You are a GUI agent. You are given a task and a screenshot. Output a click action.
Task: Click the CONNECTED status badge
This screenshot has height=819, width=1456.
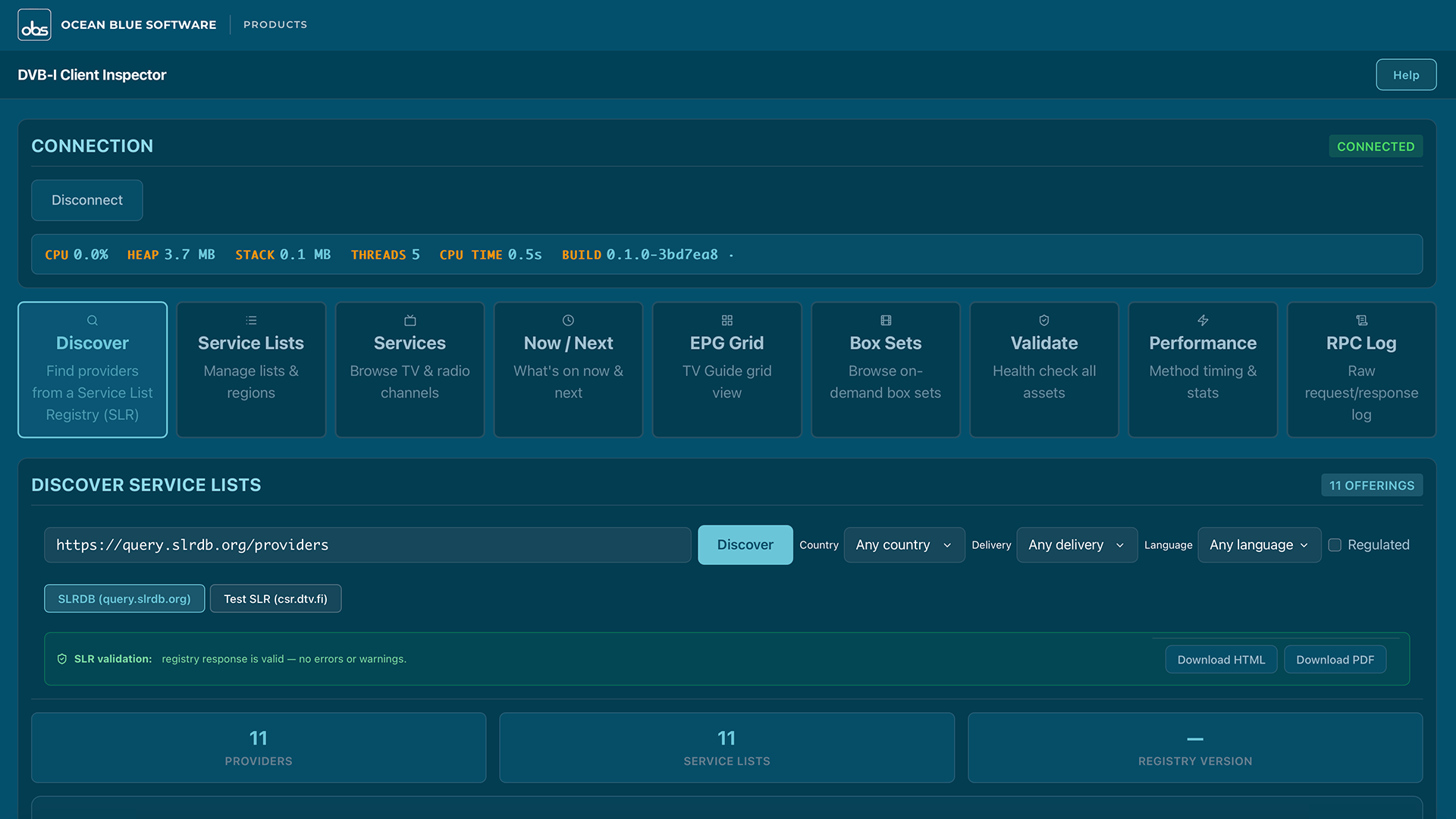(1376, 146)
